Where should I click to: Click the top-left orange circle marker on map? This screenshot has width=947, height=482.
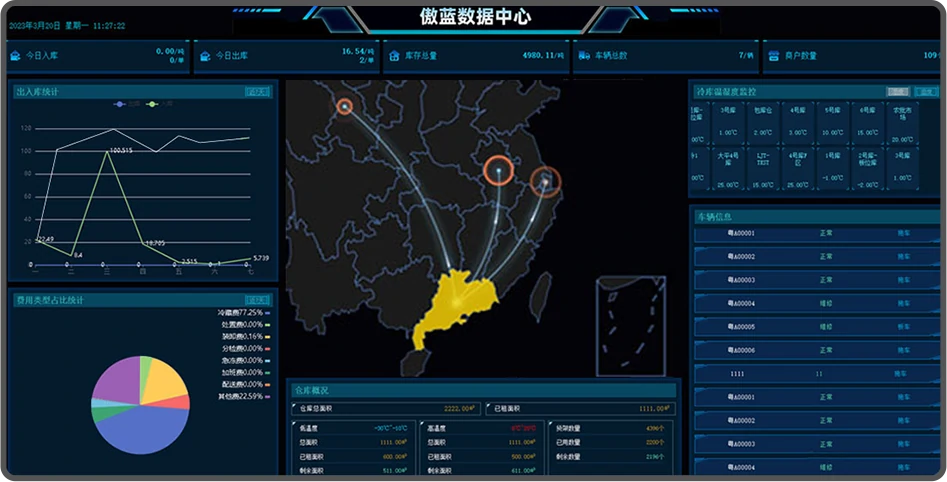[x=344, y=106]
